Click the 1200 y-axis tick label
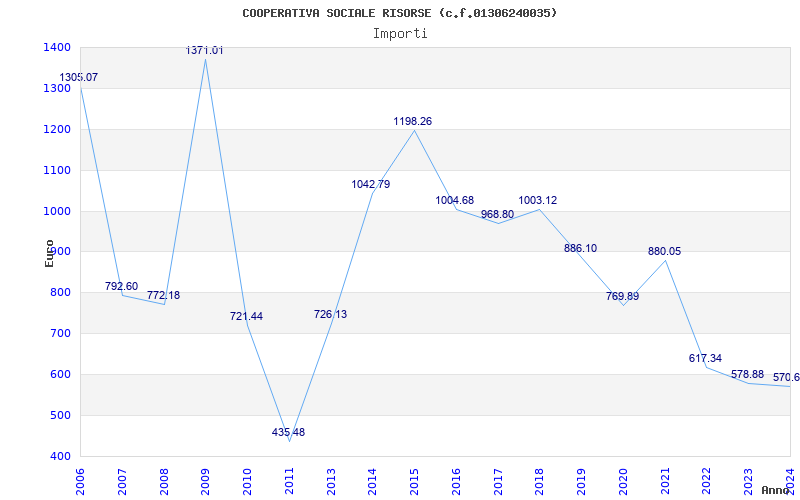The width and height of the screenshot is (800, 500). tap(57, 129)
